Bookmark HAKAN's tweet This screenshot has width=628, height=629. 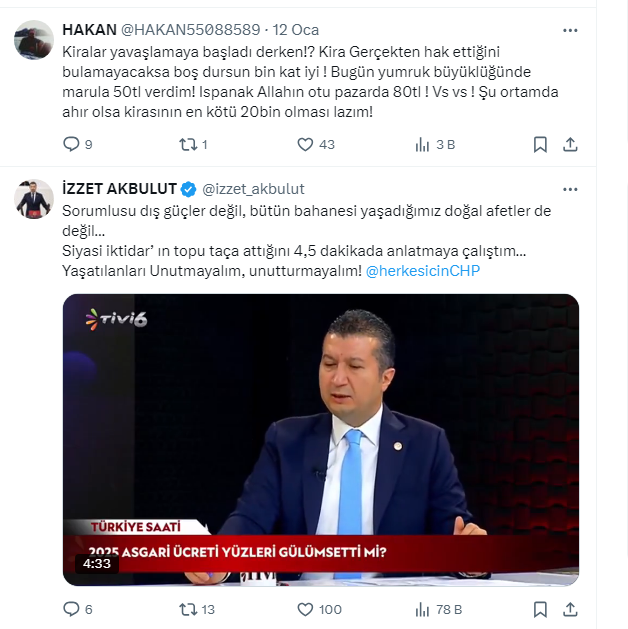(x=540, y=145)
